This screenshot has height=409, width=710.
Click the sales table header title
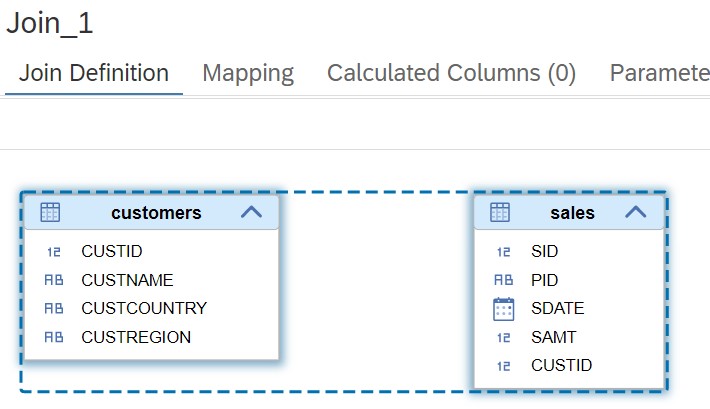(x=572, y=213)
